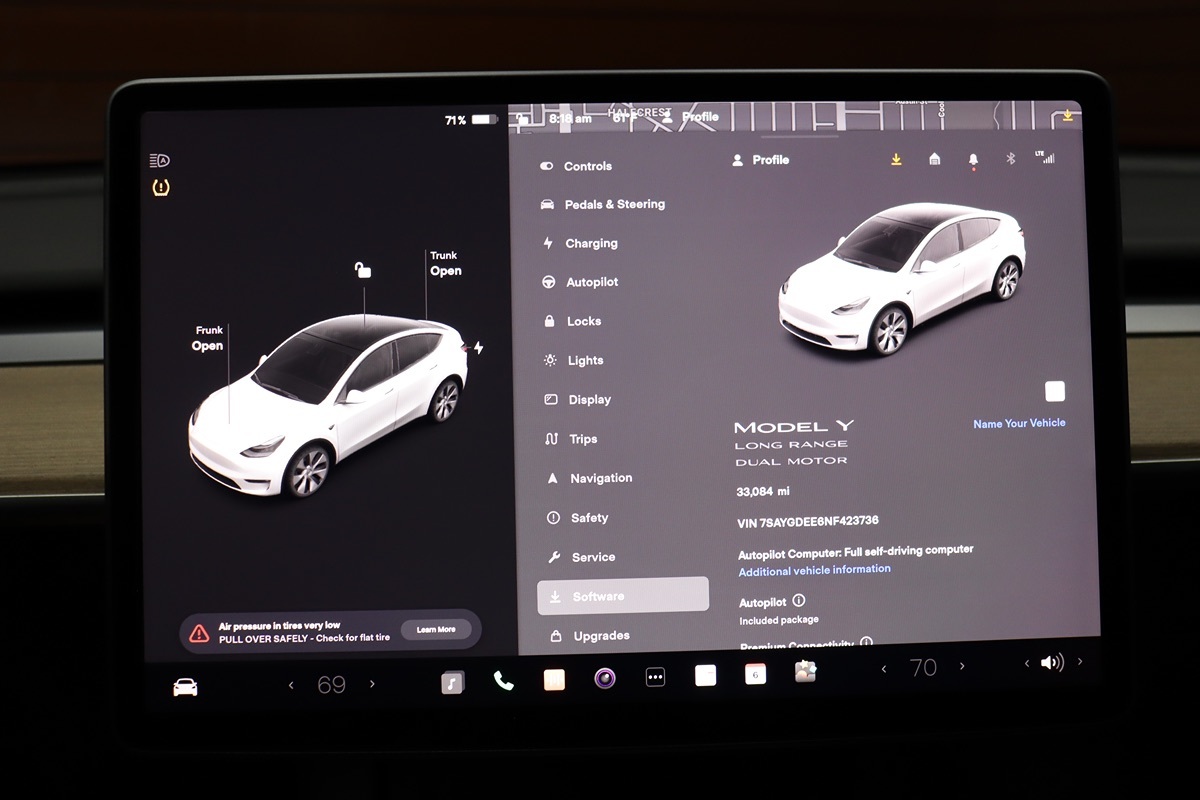The width and height of the screenshot is (1200, 800).
Task: Open the Profile dropdown in settings header
Action: 761,160
